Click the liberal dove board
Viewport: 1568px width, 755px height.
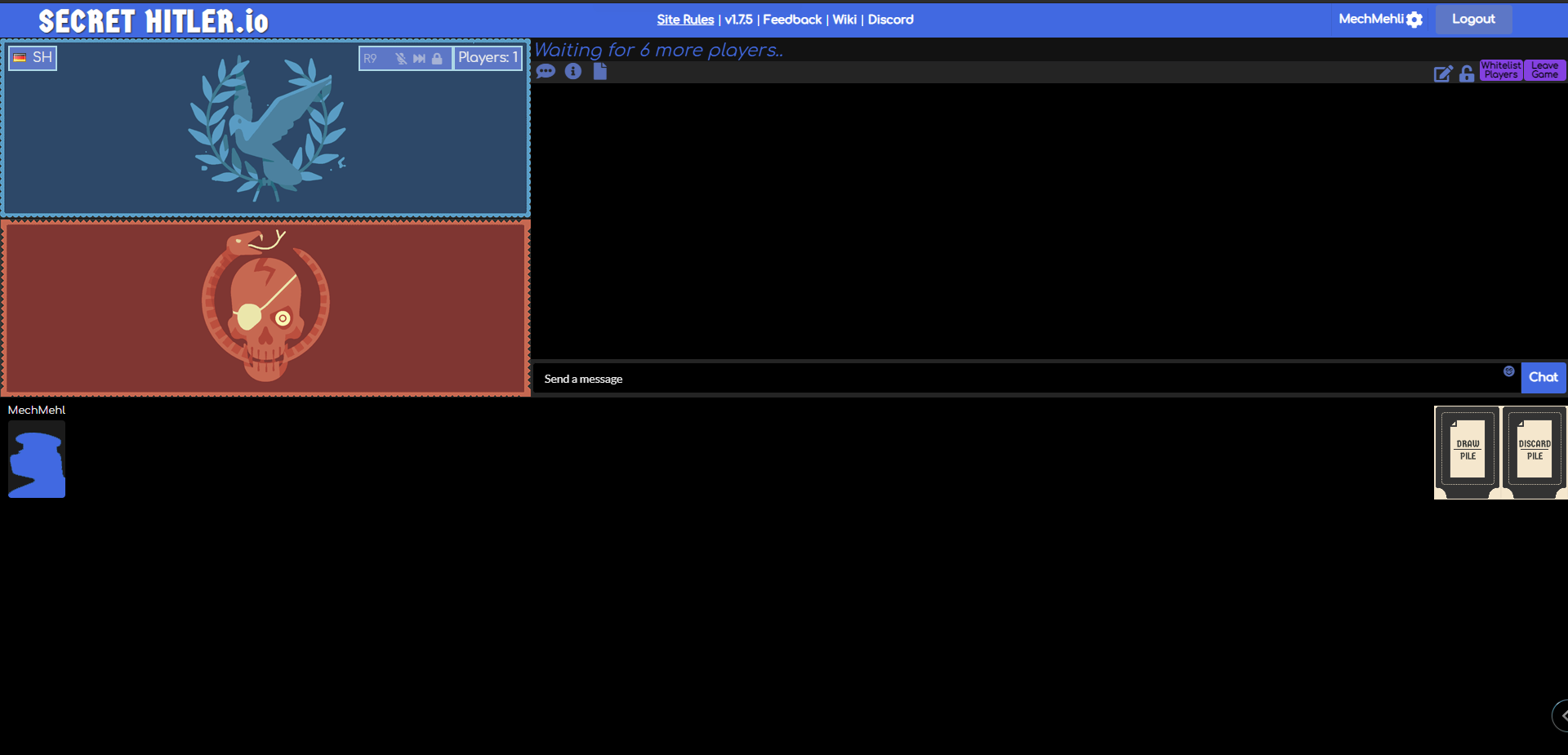click(x=265, y=128)
